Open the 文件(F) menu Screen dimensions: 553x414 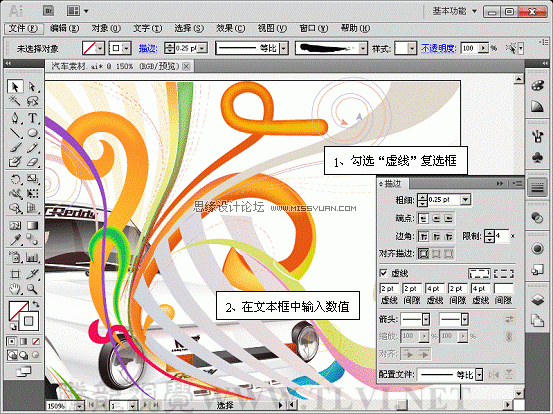[23, 28]
